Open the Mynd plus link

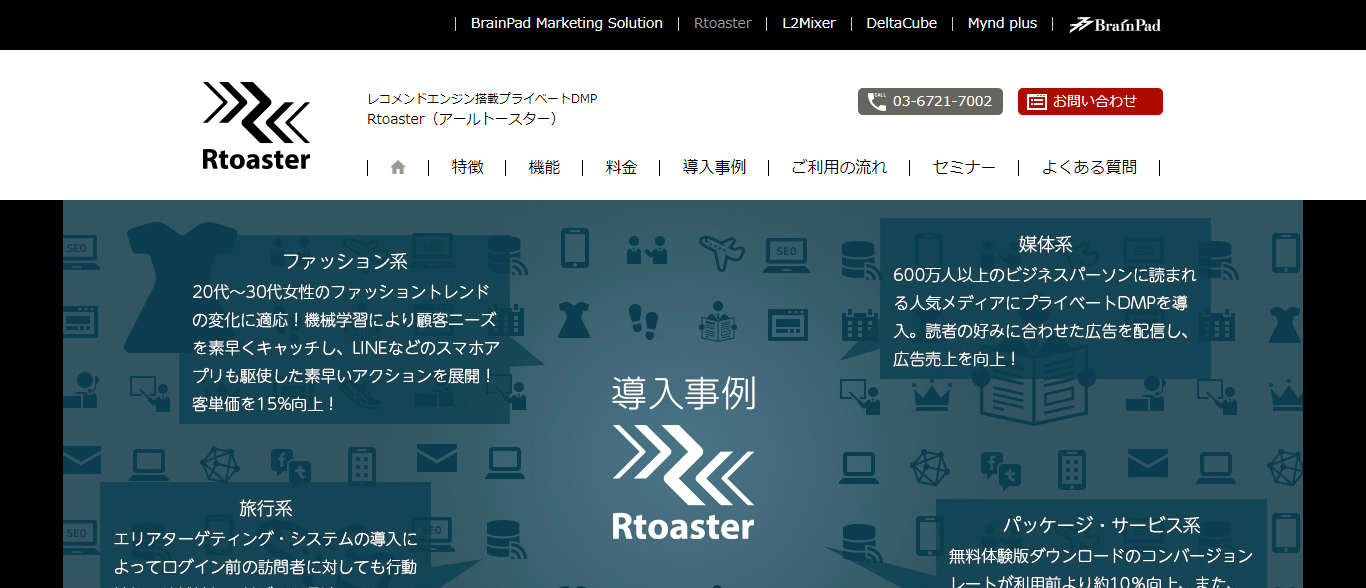[x=1003, y=23]
